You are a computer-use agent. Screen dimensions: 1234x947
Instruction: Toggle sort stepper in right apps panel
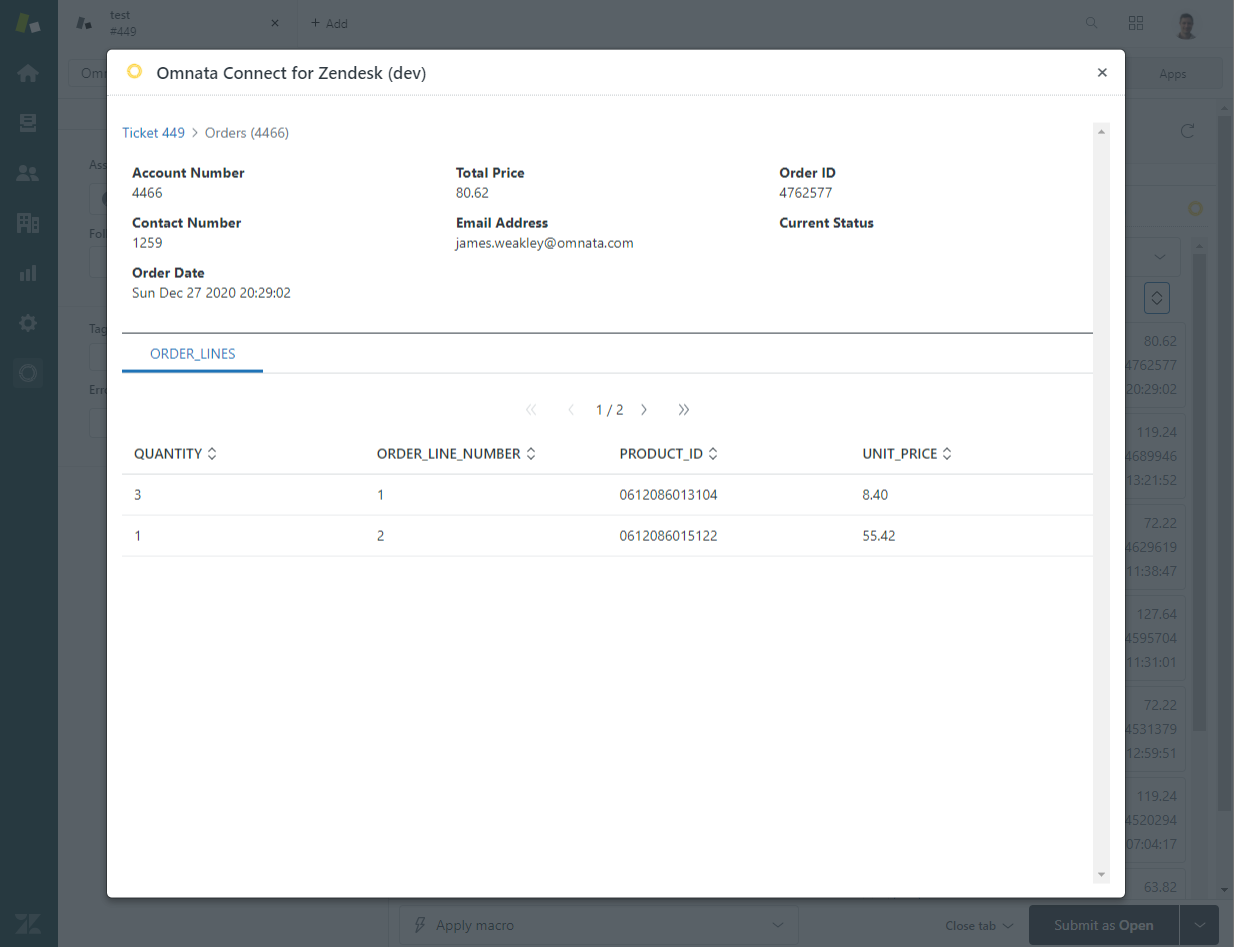pos(1157,297)
